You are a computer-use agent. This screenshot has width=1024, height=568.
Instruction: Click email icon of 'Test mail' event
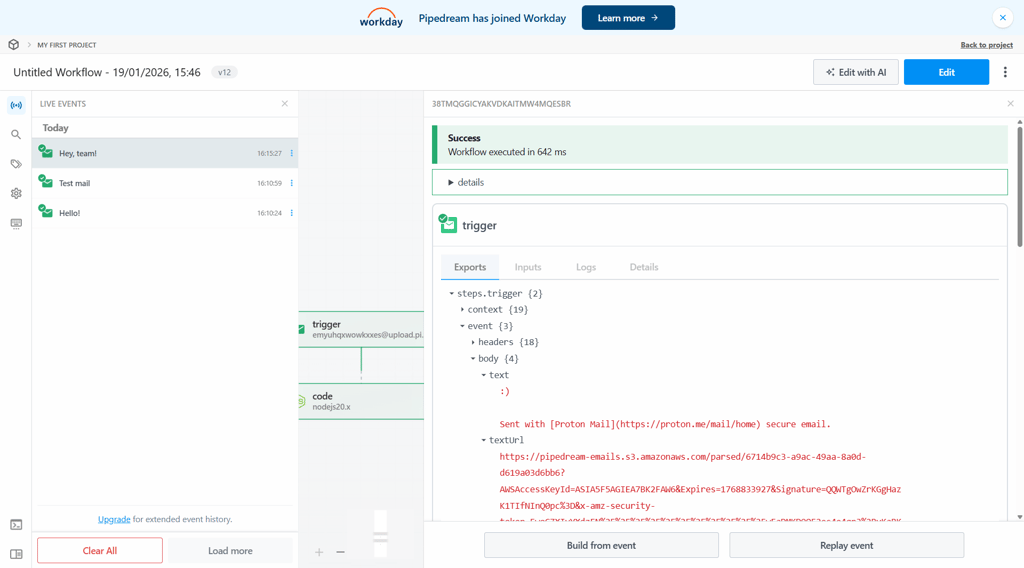click(45, 181)
